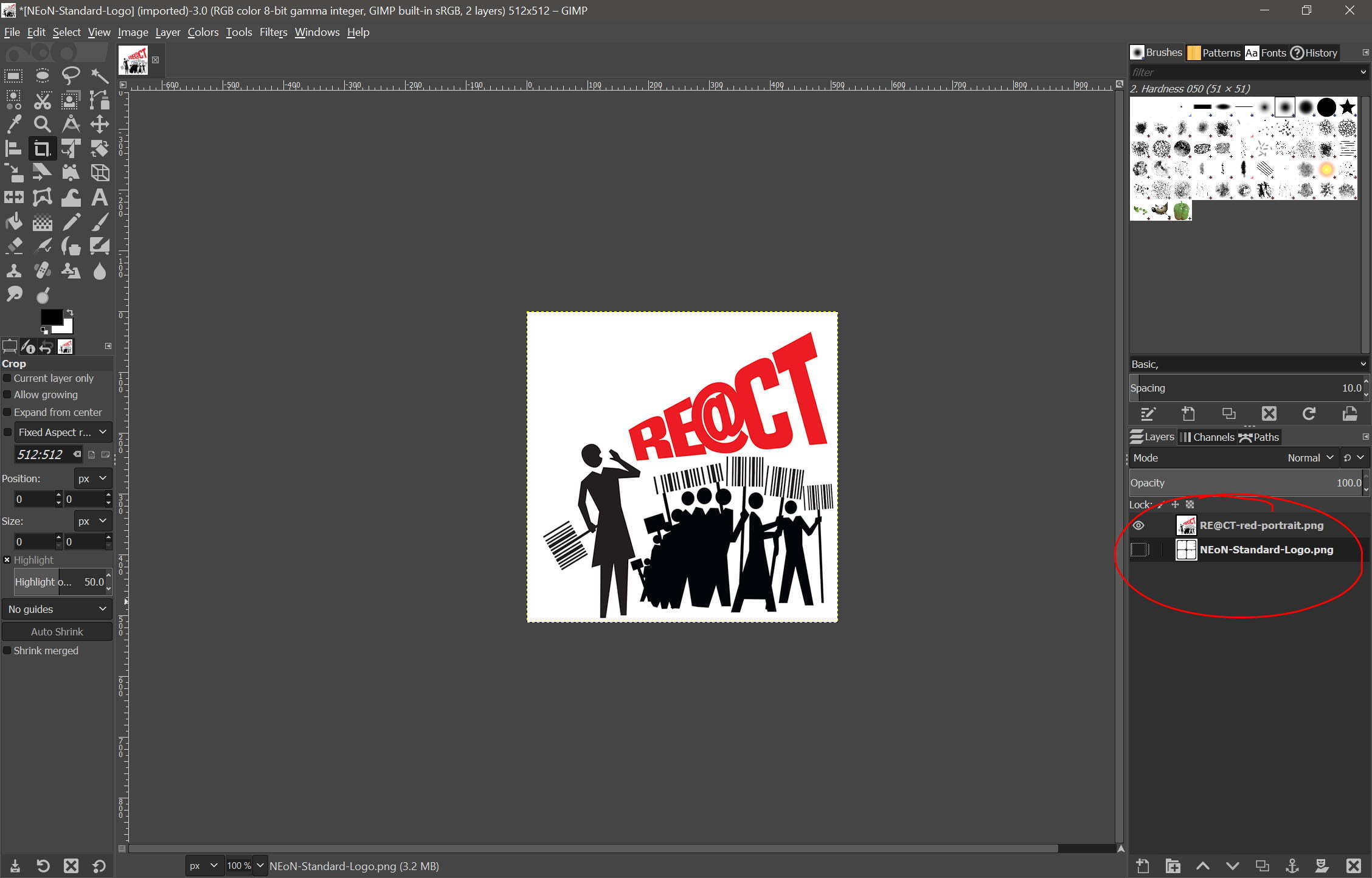Select the Free Select lasso tool

[71, 76]
